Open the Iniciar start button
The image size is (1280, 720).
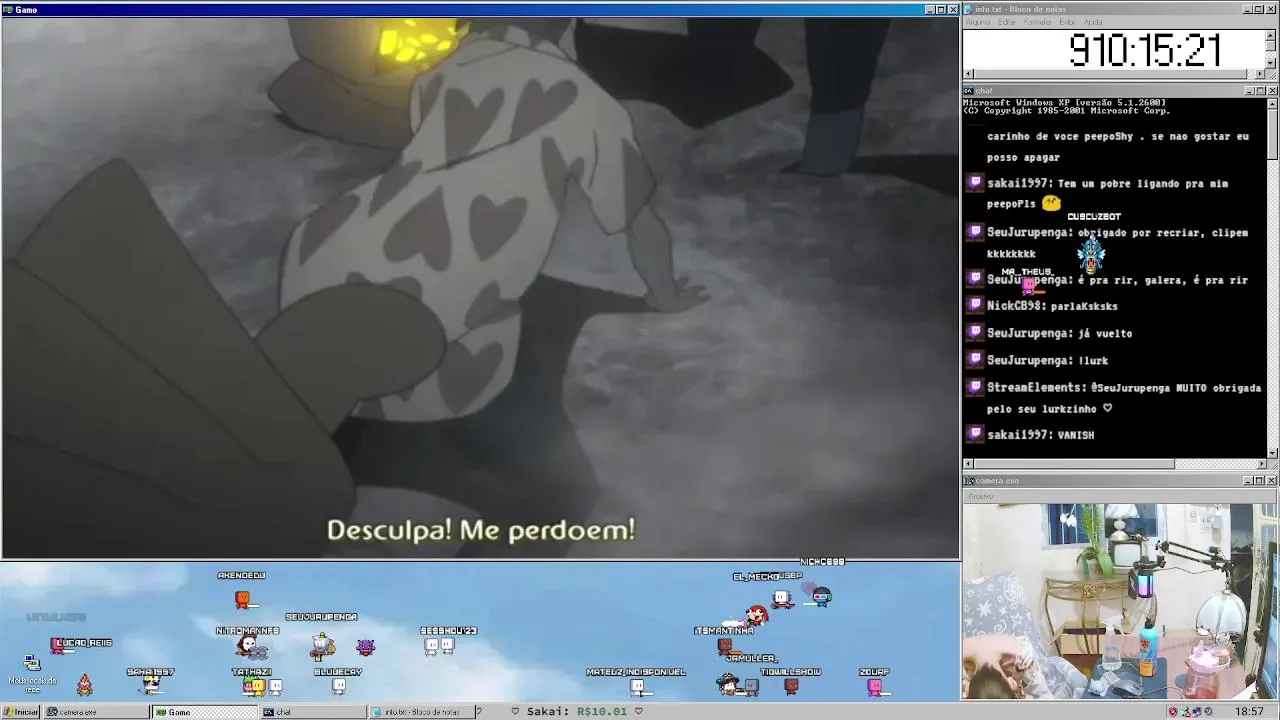pos(20,712)
